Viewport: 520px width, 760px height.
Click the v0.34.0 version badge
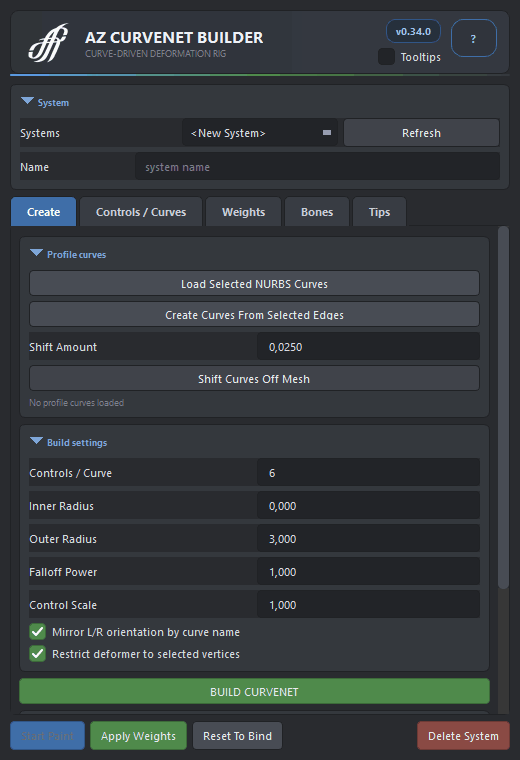413,32
